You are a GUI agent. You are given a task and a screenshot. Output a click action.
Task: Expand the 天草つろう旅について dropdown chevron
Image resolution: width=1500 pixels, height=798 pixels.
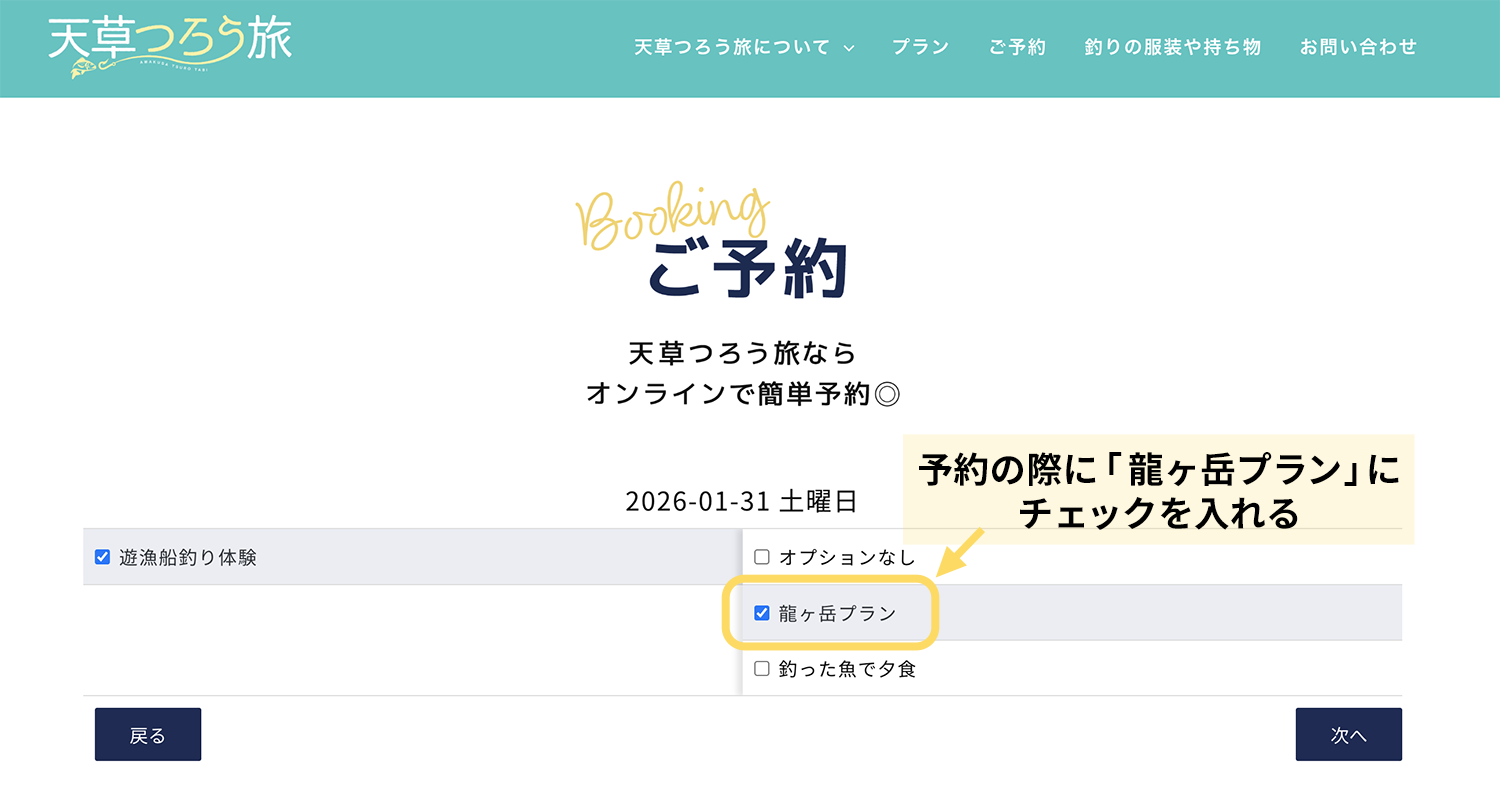849,48
